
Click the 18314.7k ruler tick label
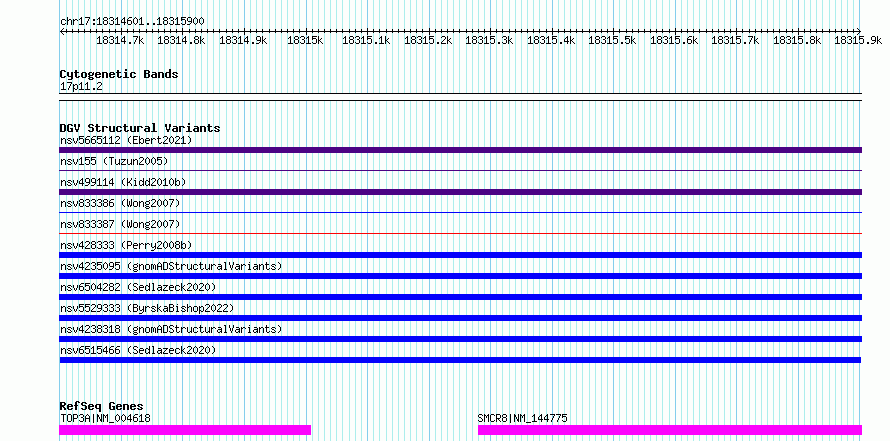point(120,40)
